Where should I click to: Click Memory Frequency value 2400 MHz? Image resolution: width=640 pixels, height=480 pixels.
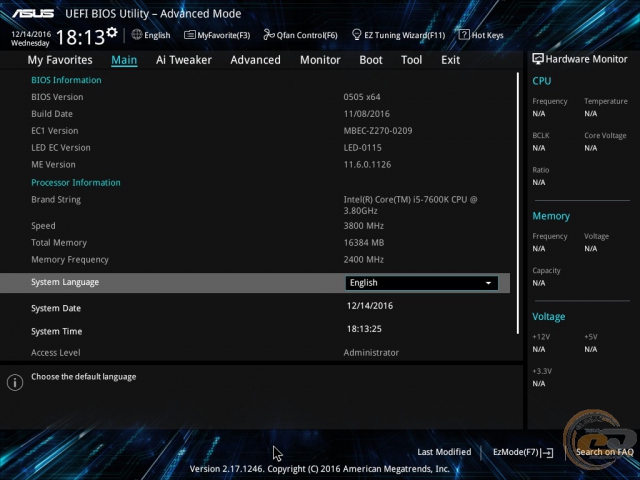pyautogui.click(x=363, y=260)
